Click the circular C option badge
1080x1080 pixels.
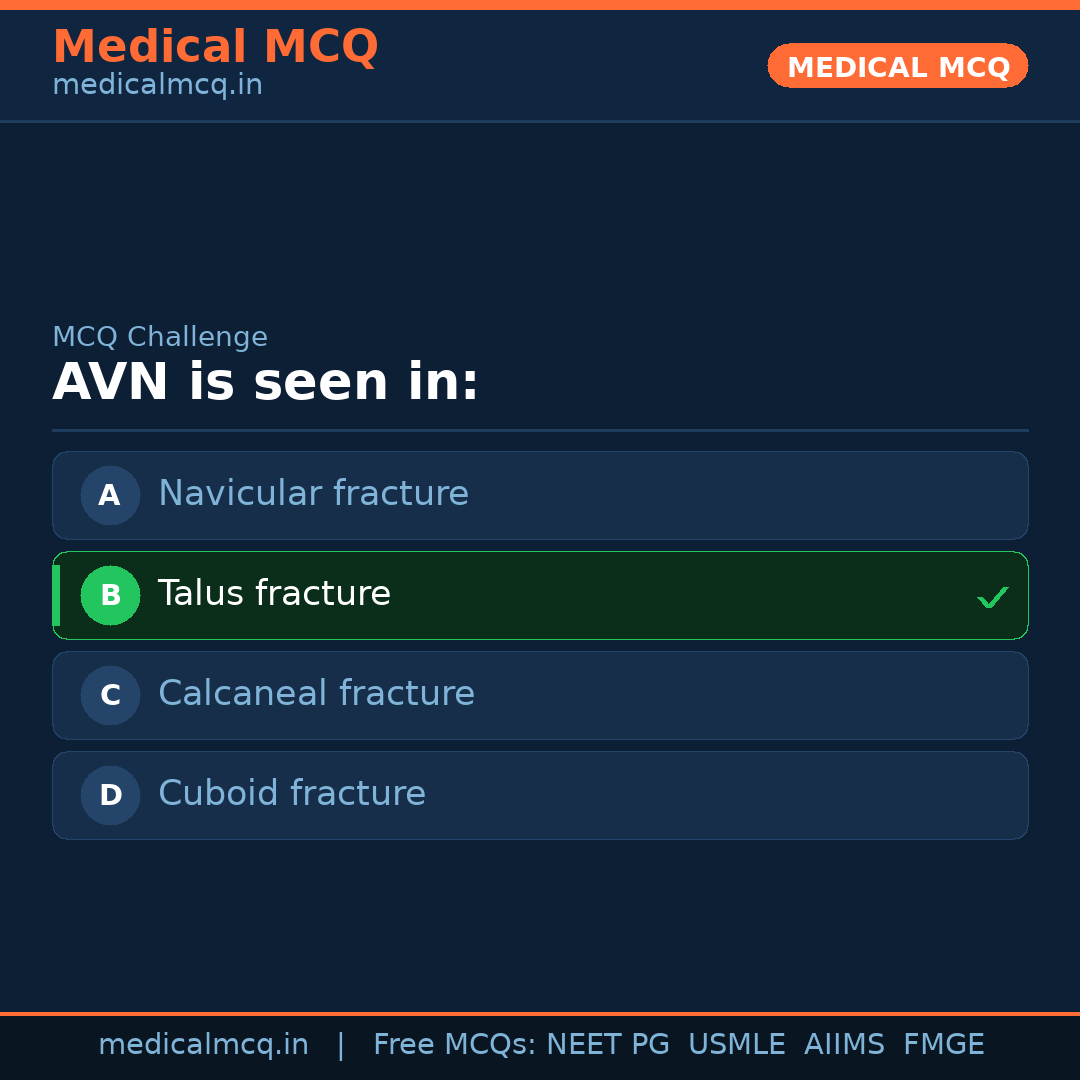(110, 695)
